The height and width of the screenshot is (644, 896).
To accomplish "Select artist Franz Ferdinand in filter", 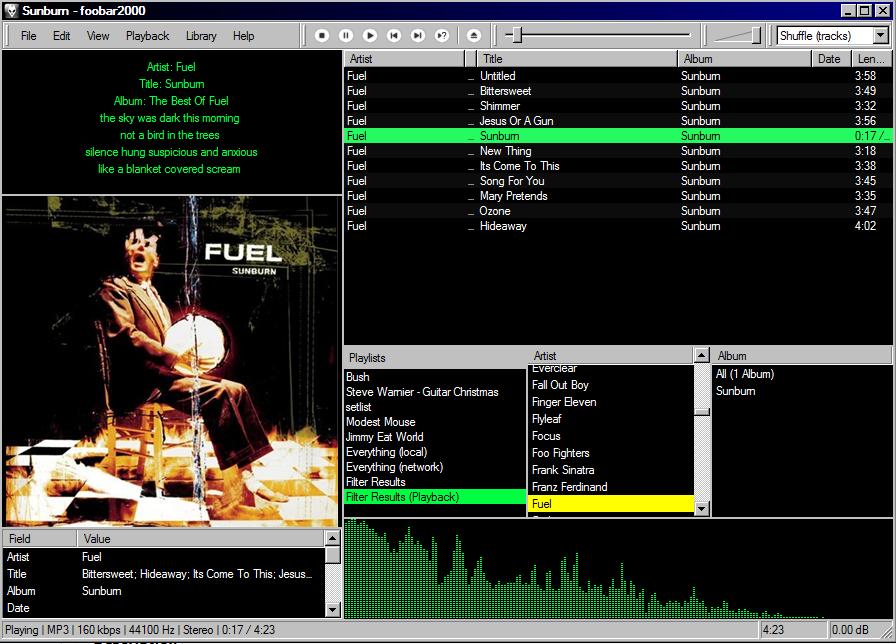I will (x=611, y=487).
